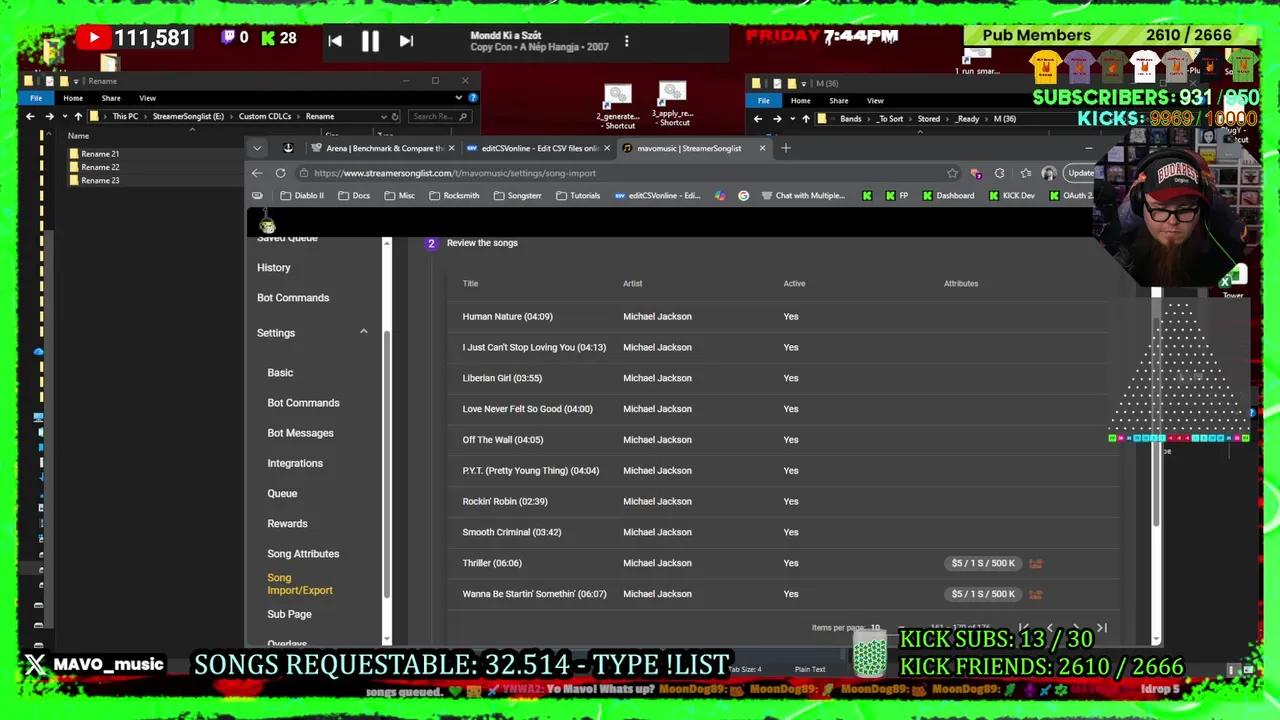Viewport: 1280px width, 720px height.
Task: Open the Share tab in Rename explorer
Action: (x=111, y=98)
